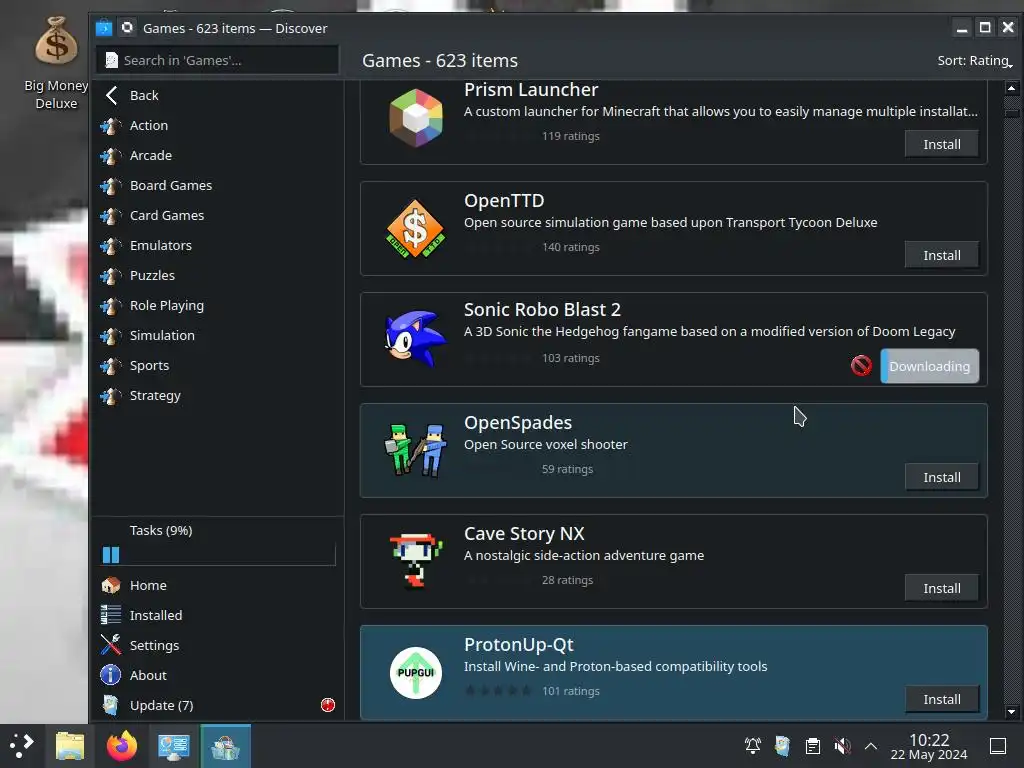Click the OpenSpades app icon
The width and height of the screenshot is (1024, 768).
416,451
